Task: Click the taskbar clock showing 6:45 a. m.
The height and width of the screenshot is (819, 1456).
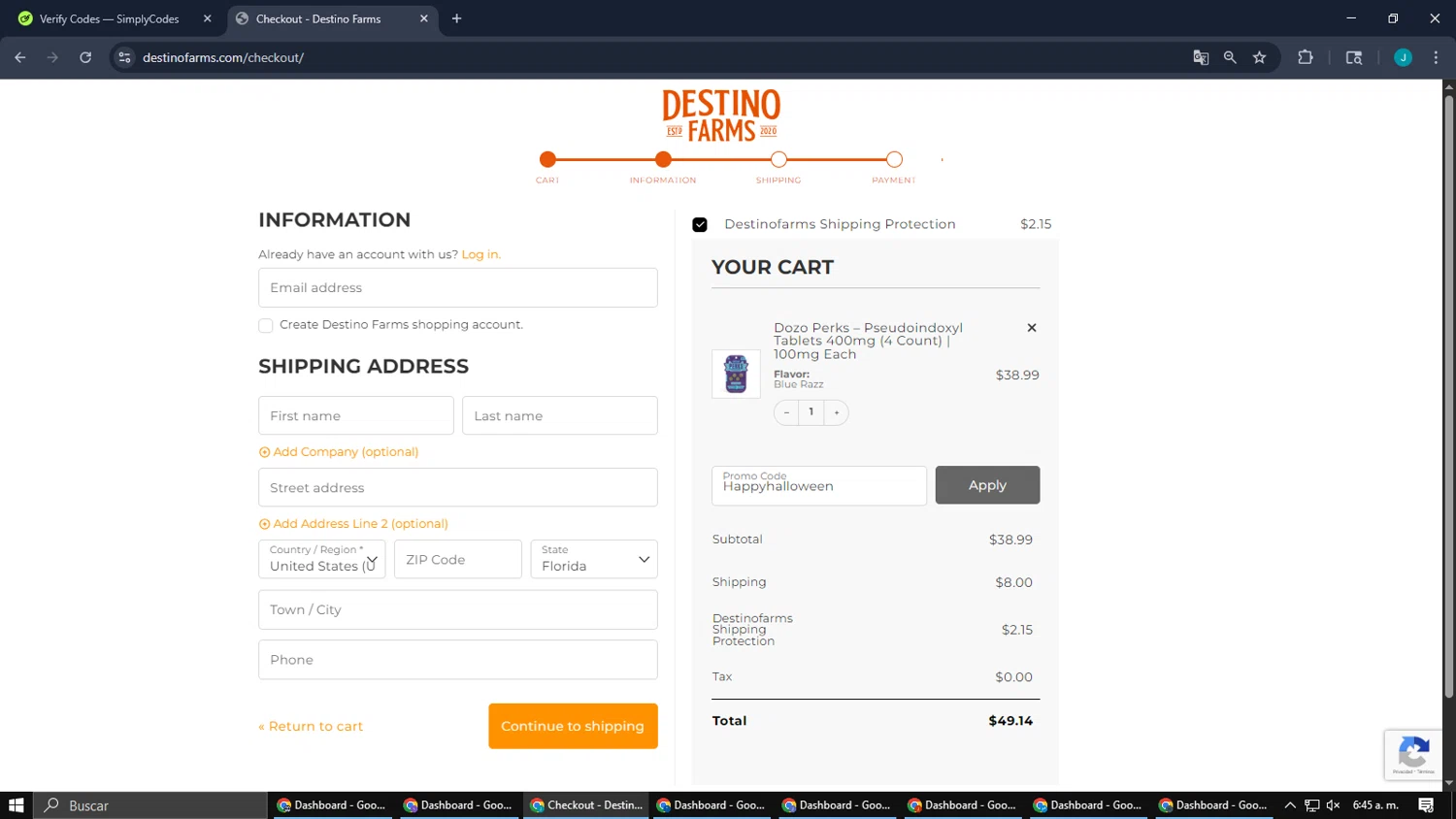Action: pyautogui.click(x=1375, y=805)
